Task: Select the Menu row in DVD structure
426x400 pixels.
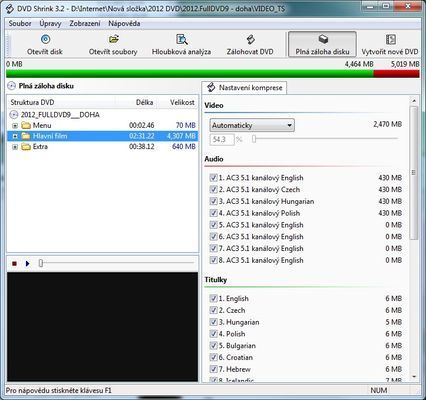Action: pos(102,126)
